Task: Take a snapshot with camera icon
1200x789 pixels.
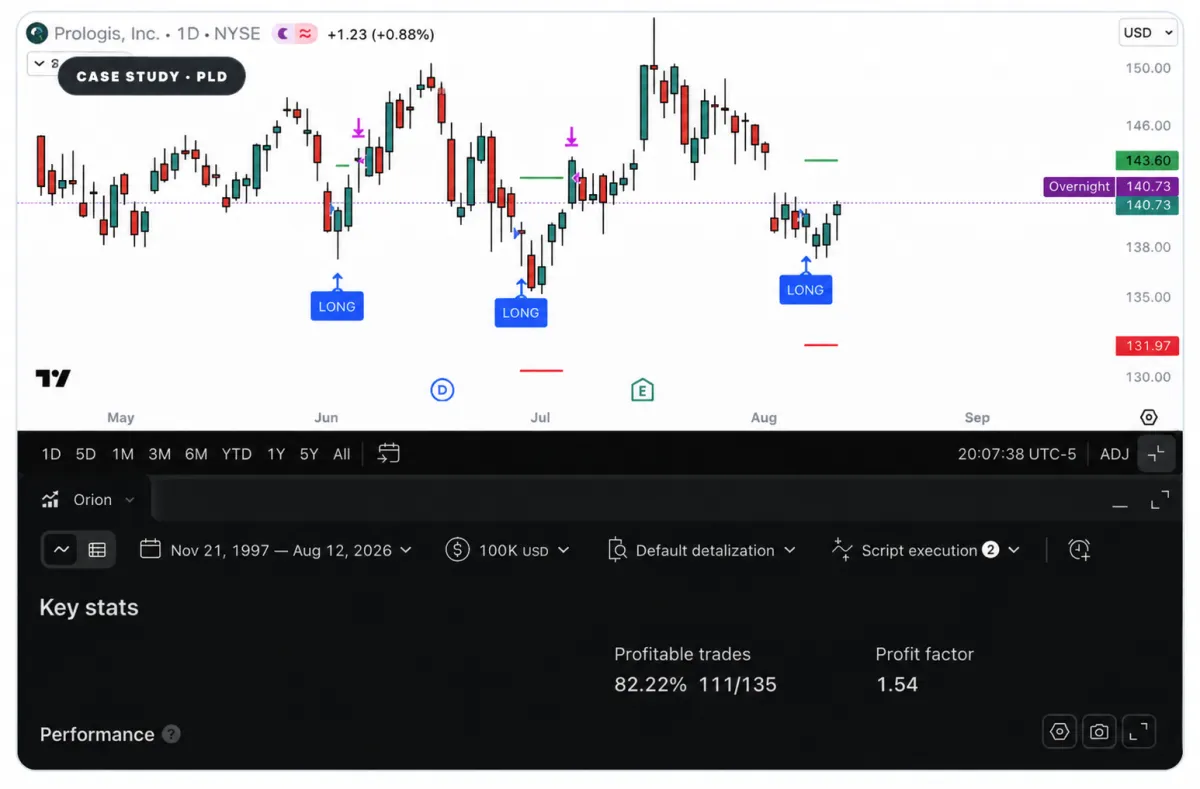Action: pyautogui.click(x=1099, y=732)
